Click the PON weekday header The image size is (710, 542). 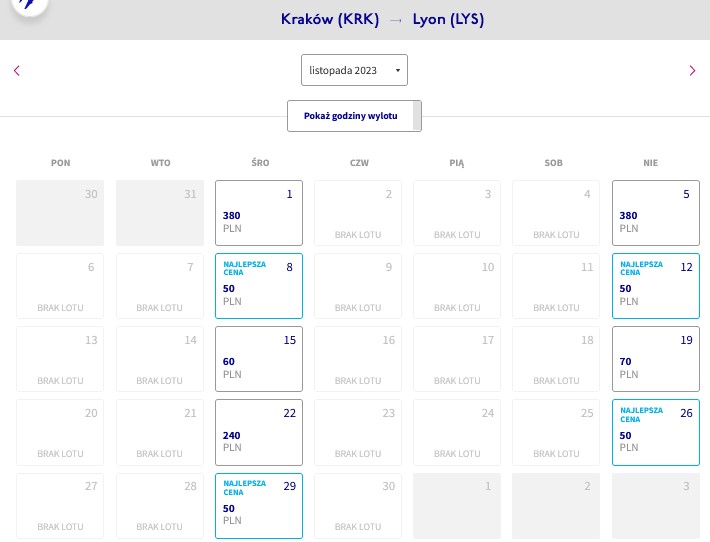pyautogui.click(x=61, y=163)
